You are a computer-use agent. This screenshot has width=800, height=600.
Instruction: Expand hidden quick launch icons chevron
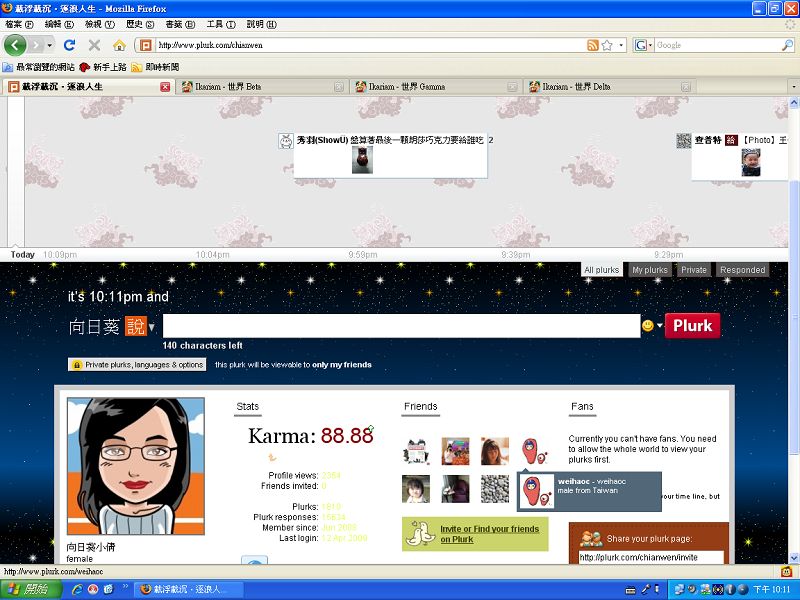125,587
